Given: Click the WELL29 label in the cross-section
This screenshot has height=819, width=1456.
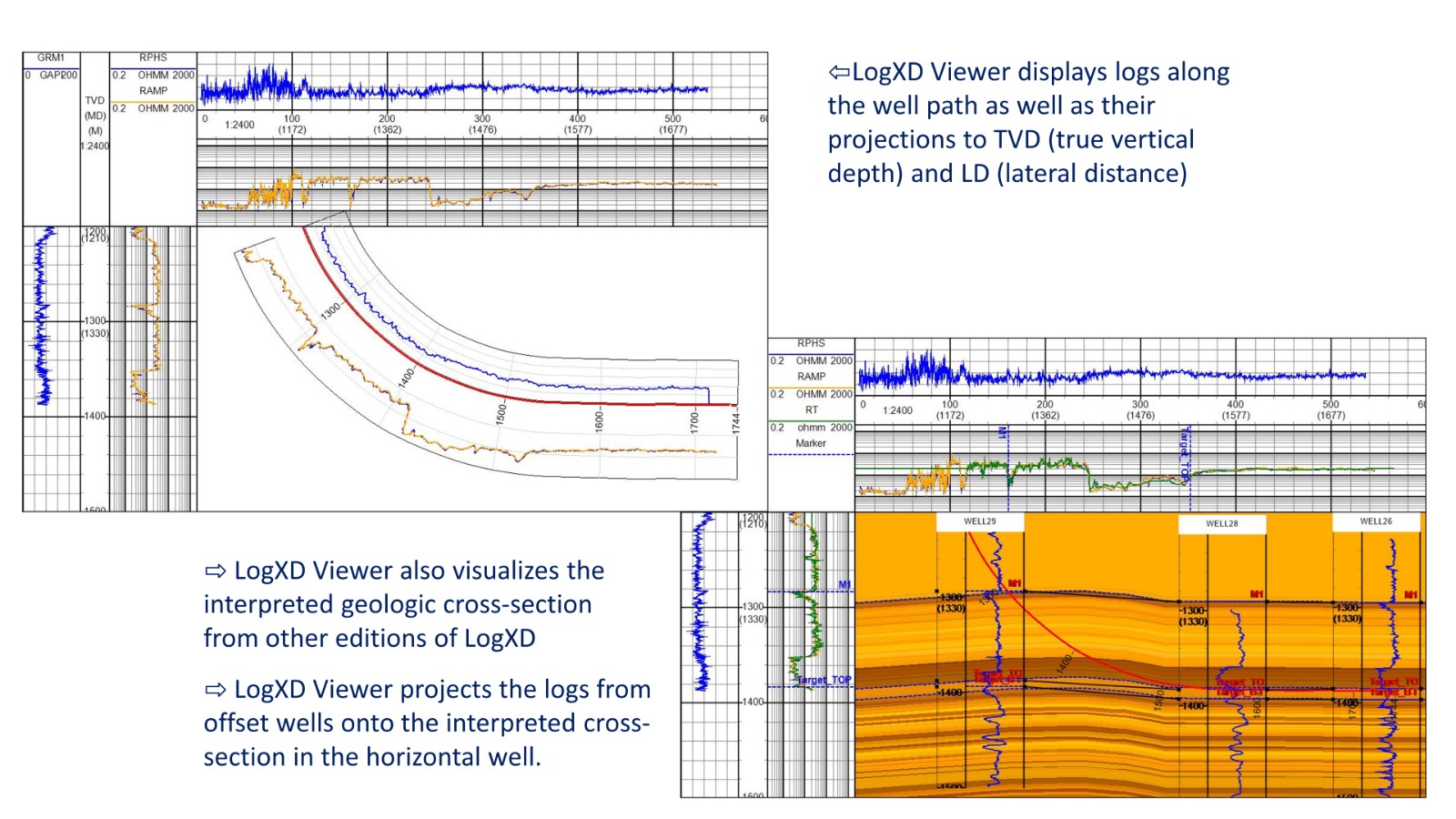Looking at the screenshot, I should click(x=980, y=521).
